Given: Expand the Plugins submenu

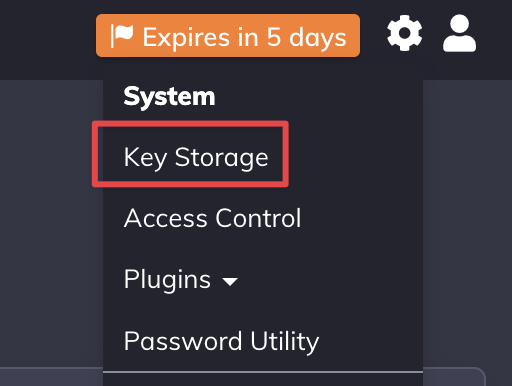Looking at the screenshot, I should pyautogui.click(x=181, y=279).
